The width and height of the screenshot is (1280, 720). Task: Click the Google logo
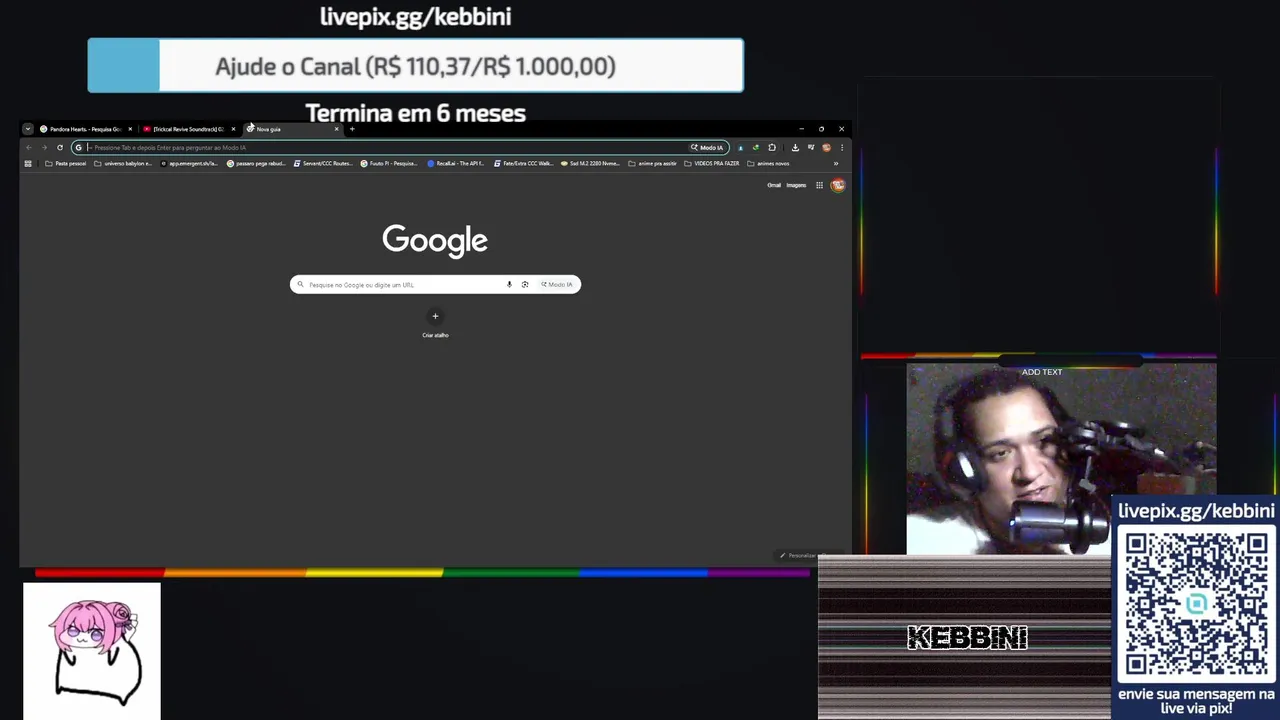[x=435, y=241]
